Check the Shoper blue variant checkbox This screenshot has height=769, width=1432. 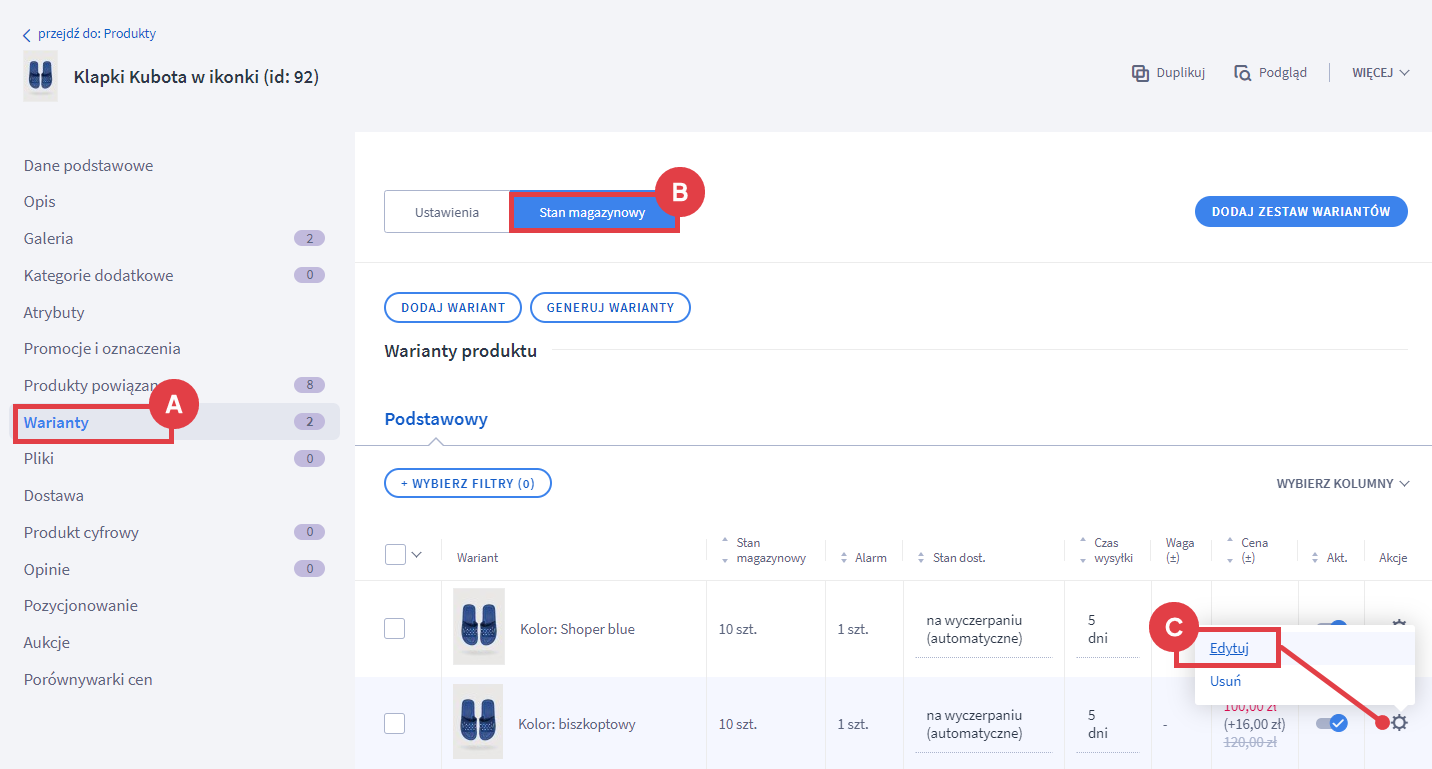(395, 629)
